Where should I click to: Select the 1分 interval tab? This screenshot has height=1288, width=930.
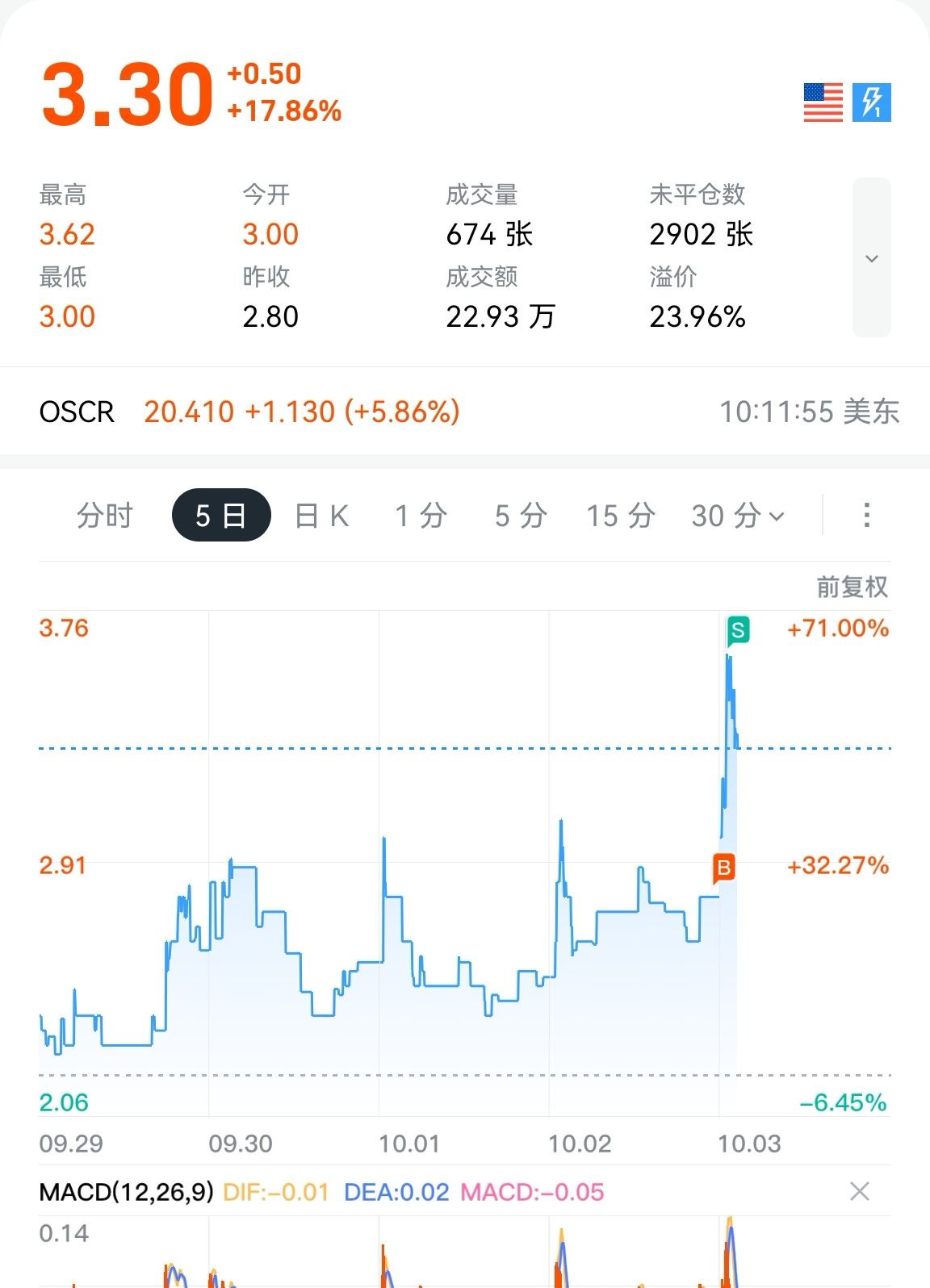click(421, 515)
